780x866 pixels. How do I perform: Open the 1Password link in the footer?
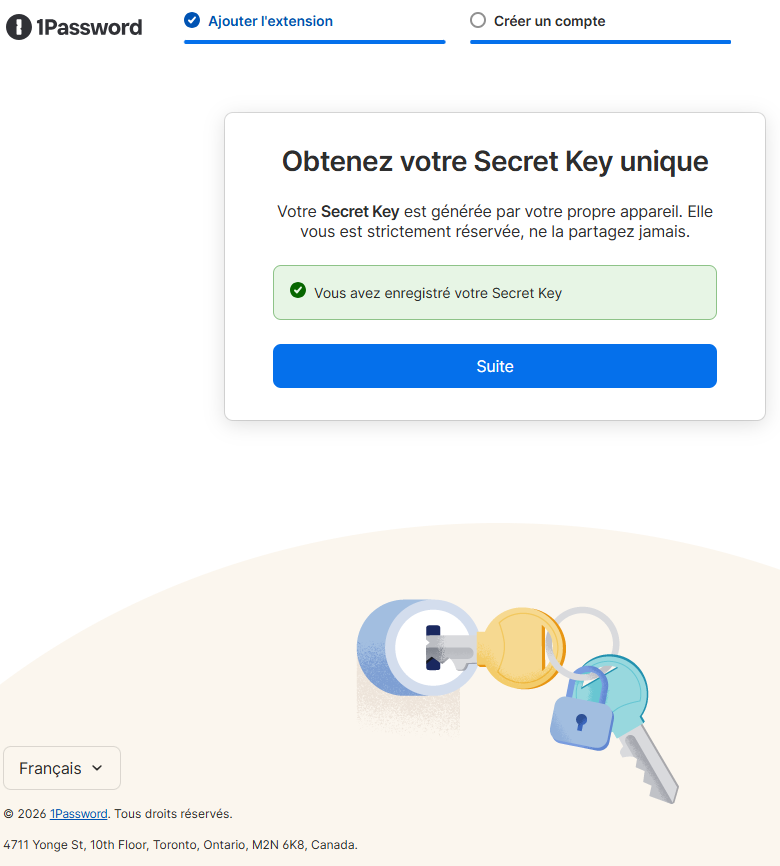[x=78, y=813]
